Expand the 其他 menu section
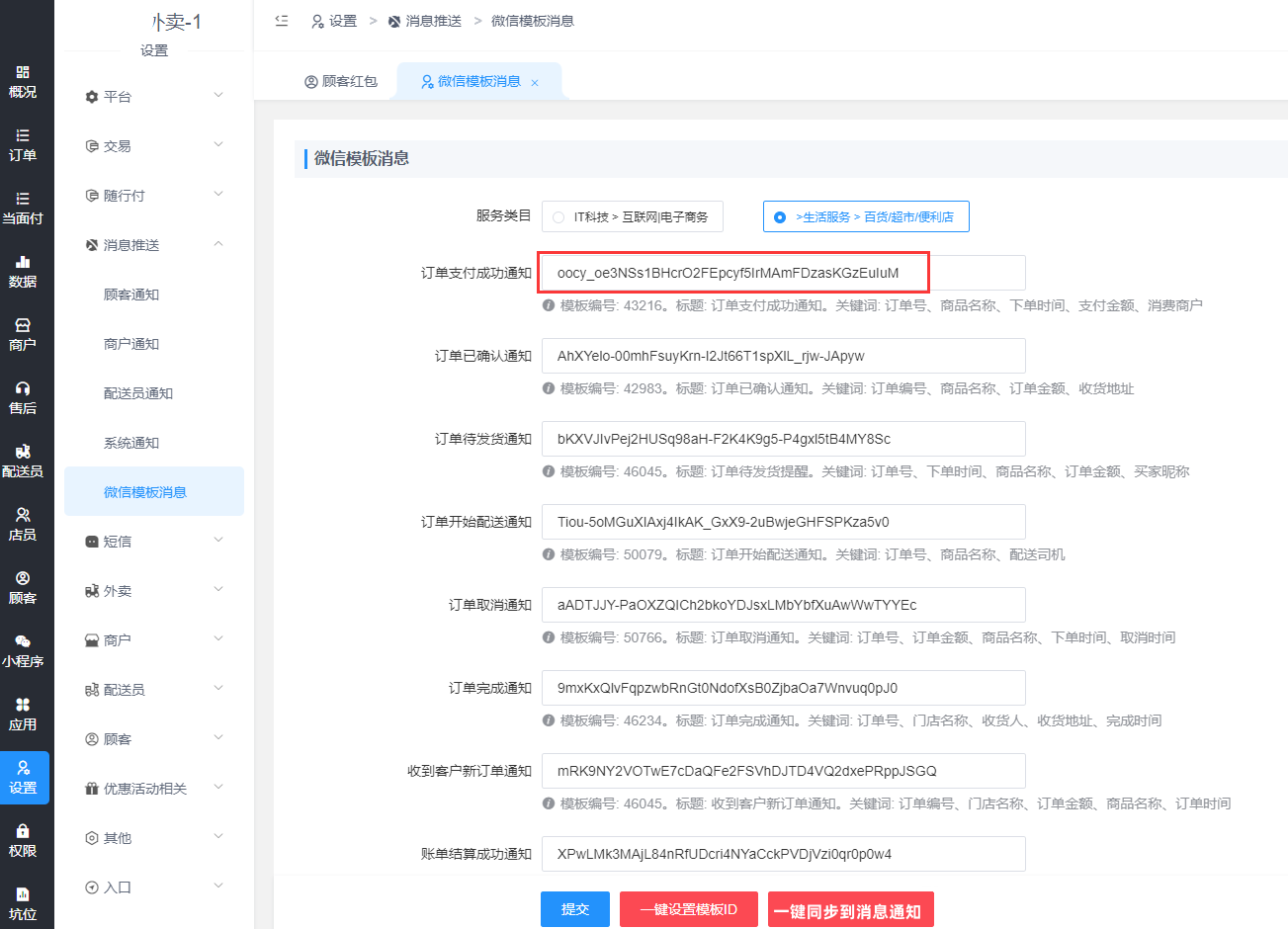 [x=154, y=837]
